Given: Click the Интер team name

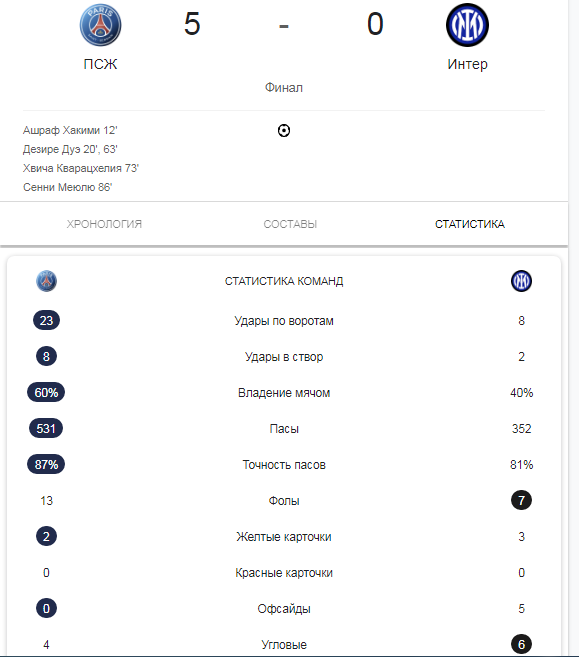Looking at the screenshot, I should coord(468,64).
